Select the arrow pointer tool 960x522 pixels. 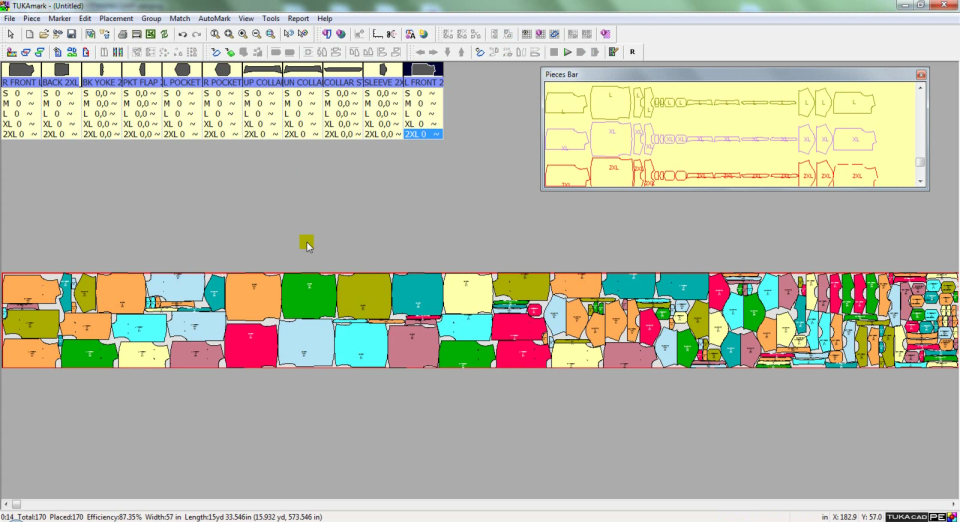point(10,34)
